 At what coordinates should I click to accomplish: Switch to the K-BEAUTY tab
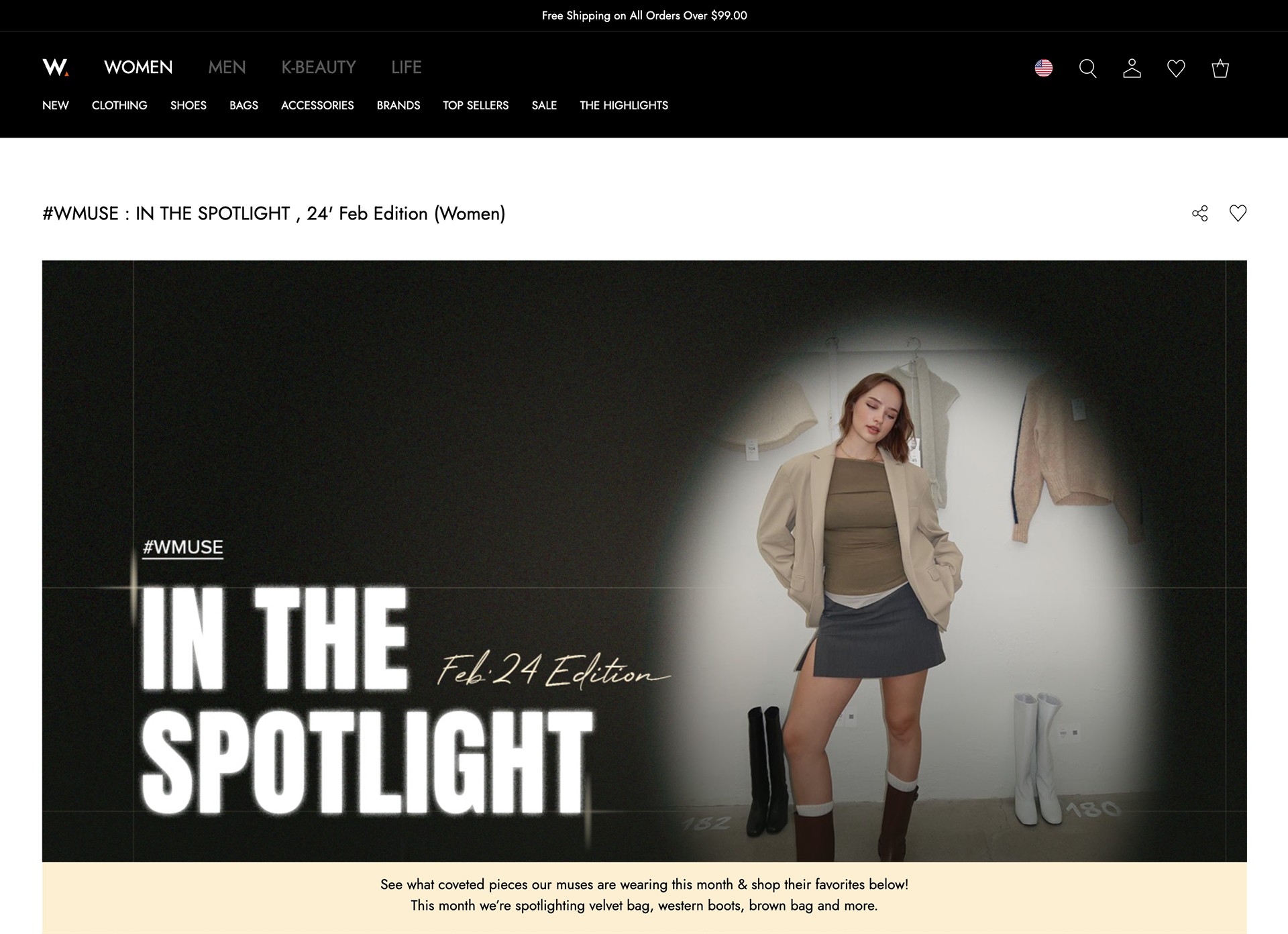(319, 67)
